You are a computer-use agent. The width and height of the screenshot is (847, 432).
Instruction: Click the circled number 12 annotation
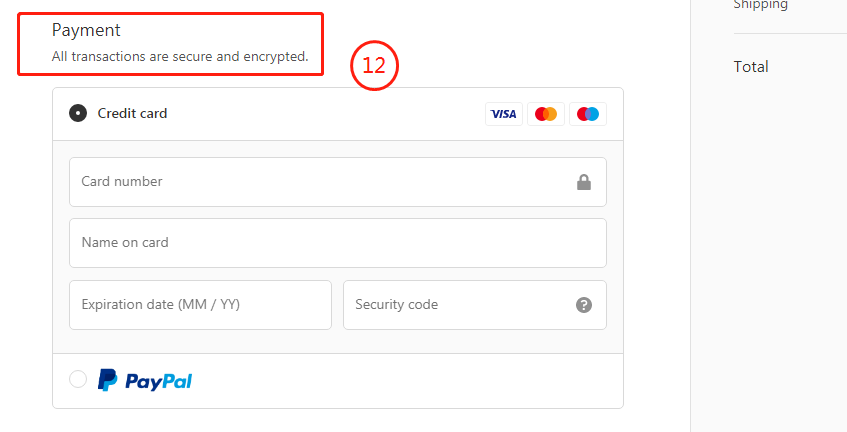click(374, 65)
